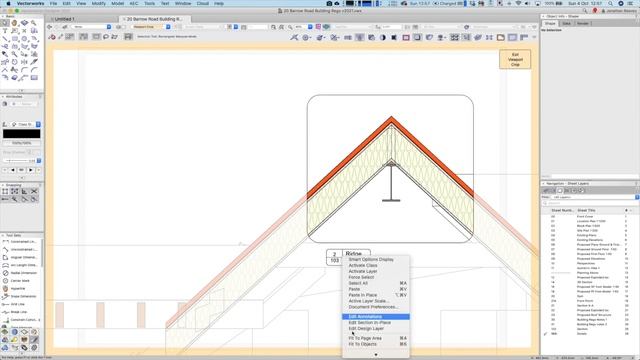Open macOS Spotlight search icon
Image resolution: width=640 pixels, height=360 pixels.
click(x=610, y=3)
